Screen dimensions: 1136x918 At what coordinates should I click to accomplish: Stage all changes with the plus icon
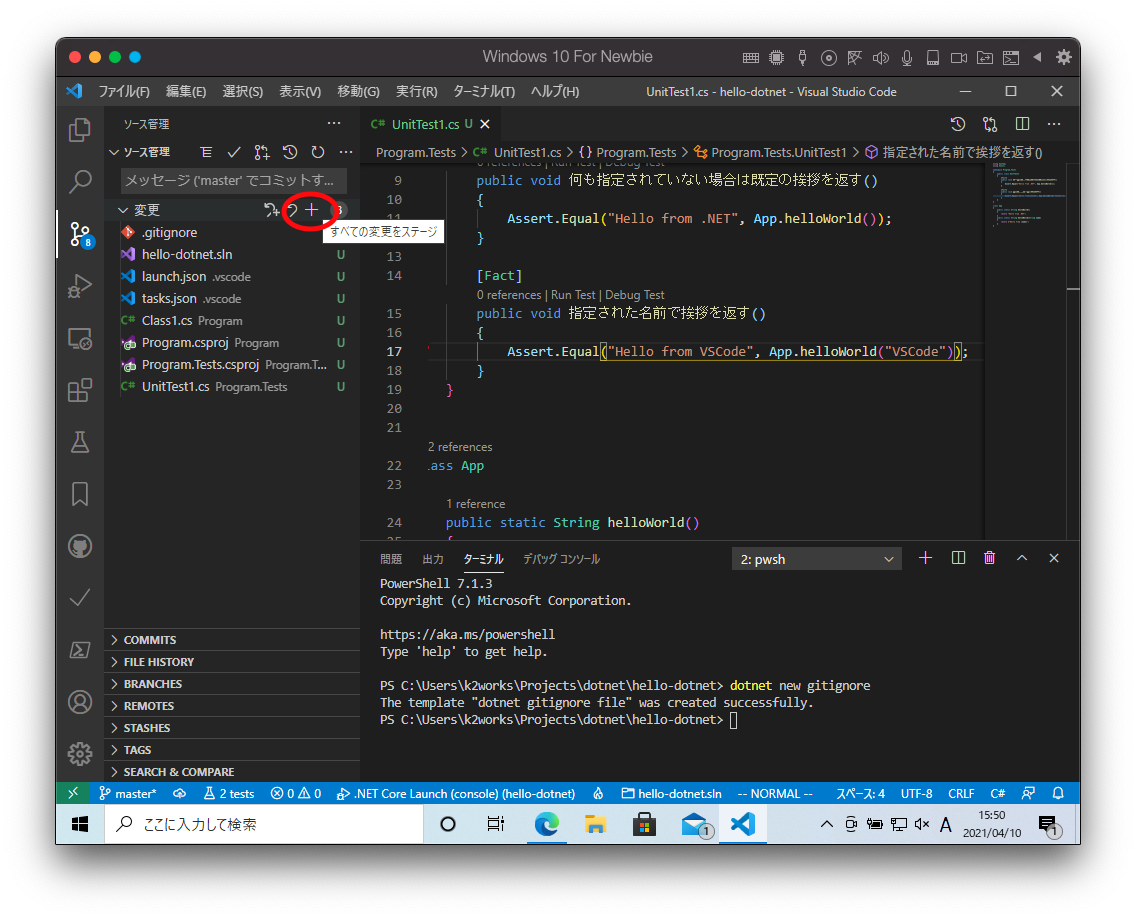tap(311, 210)
